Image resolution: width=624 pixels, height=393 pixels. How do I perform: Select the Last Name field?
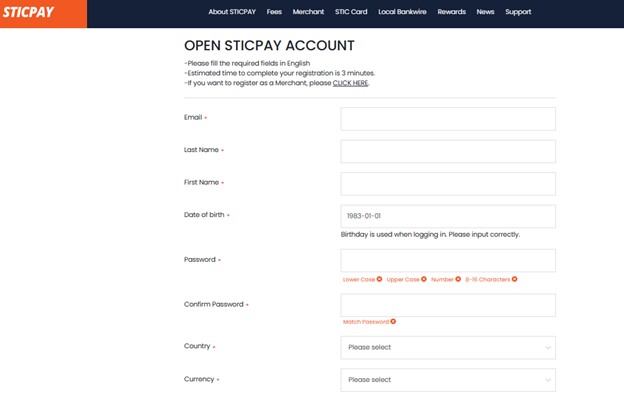(448, 151)
